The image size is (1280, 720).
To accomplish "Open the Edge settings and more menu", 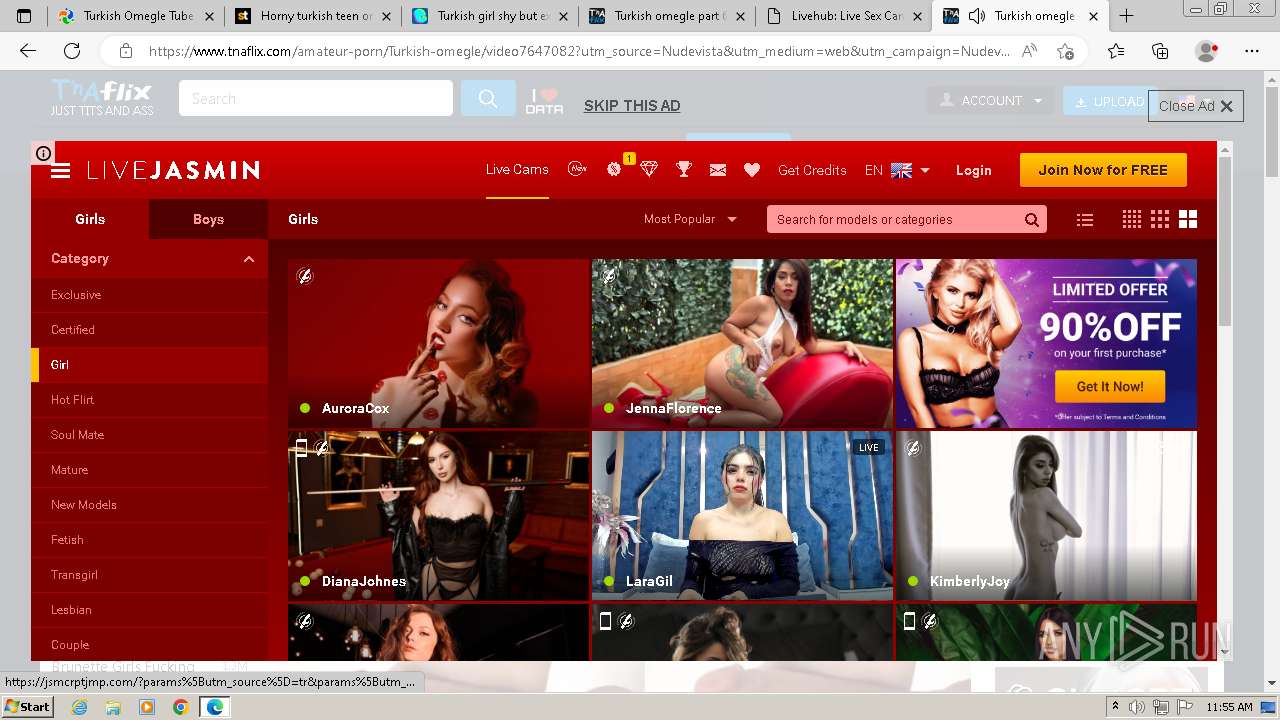I will 1252,51.
